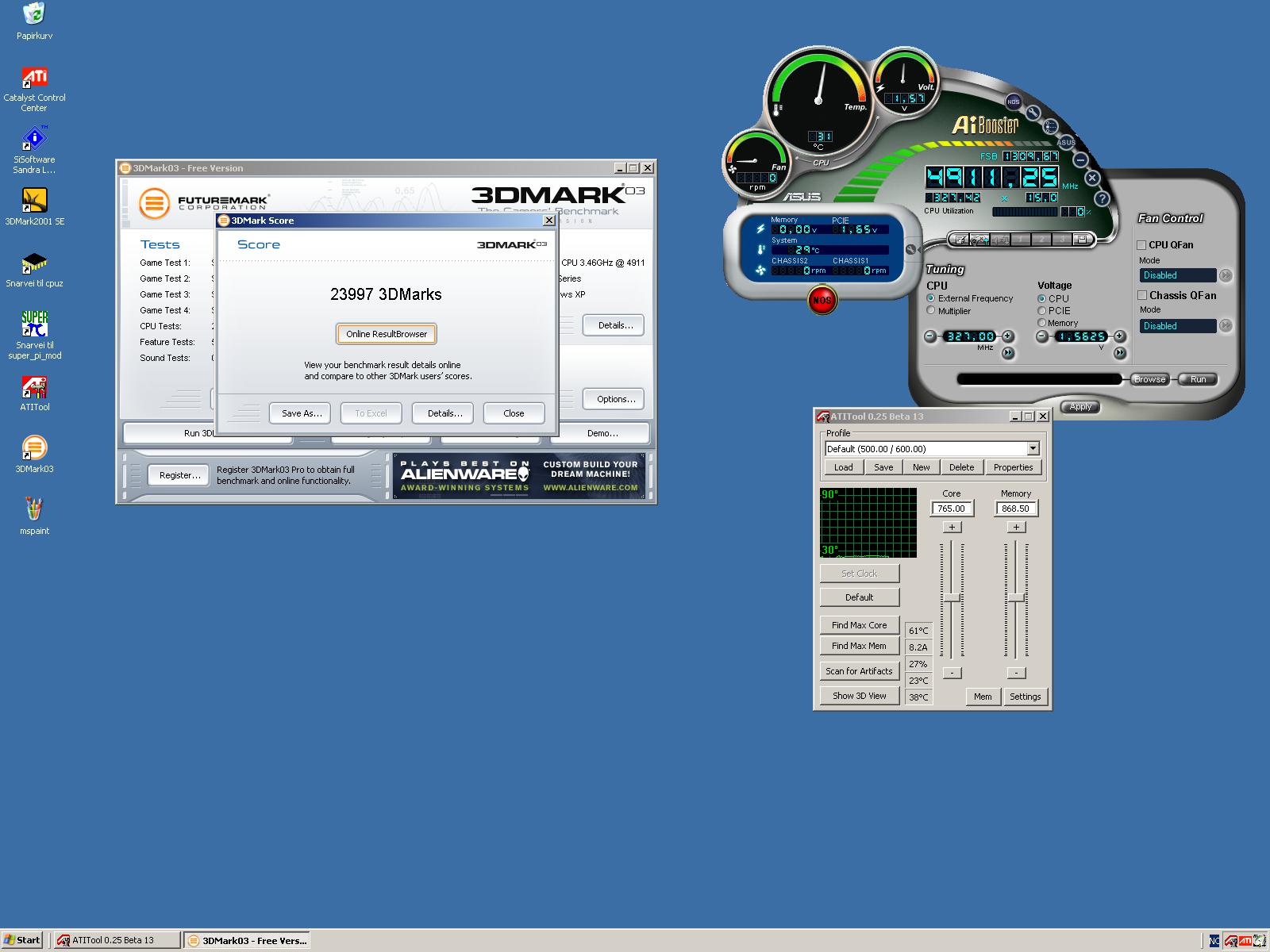The width and height of the screenshot is (1270, 952).
Task: Click Details... in 3DMark Score dialog
Action: pos(444,413)
